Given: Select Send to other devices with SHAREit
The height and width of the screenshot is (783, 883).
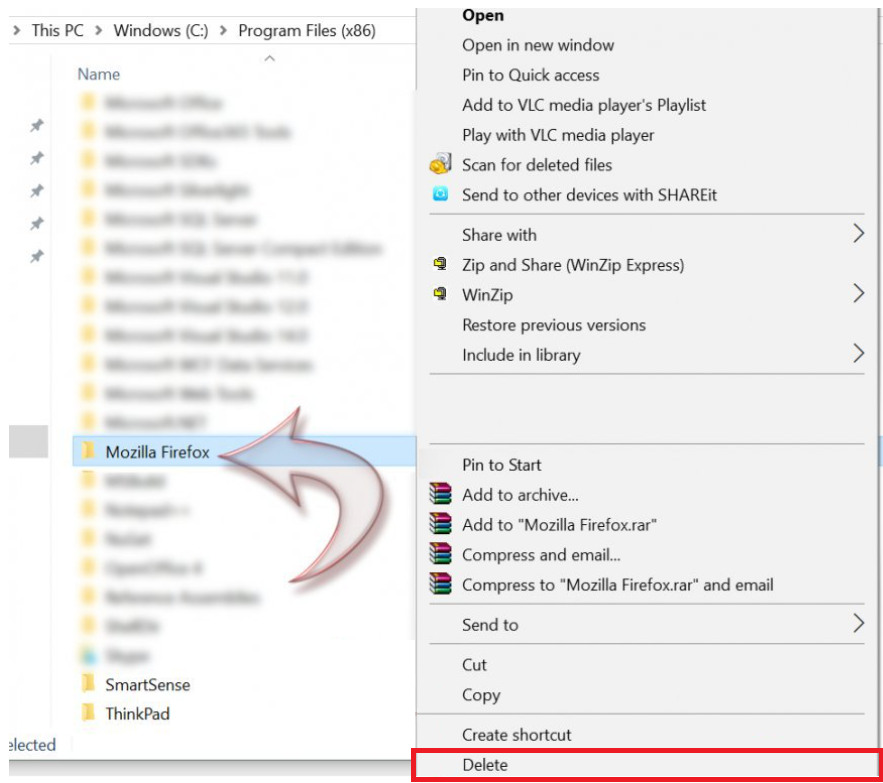Looking at the screenshot, I should click(x=589, y=194).
